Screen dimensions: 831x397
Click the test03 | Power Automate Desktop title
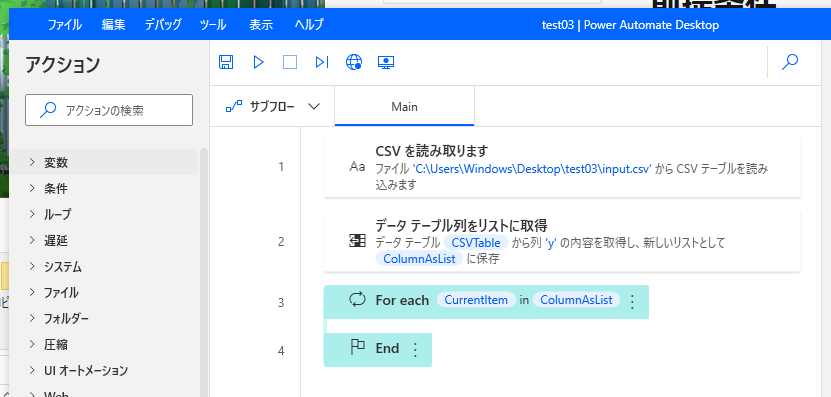[x=630, y=24]
